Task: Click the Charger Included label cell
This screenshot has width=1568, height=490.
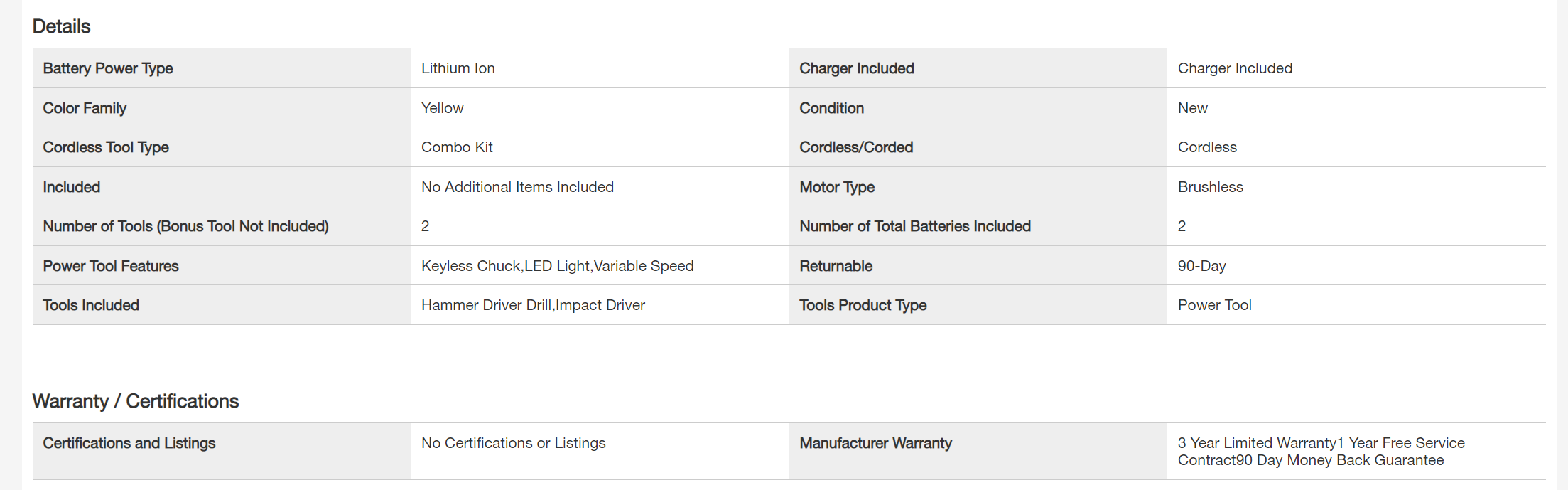Action: 857,68
